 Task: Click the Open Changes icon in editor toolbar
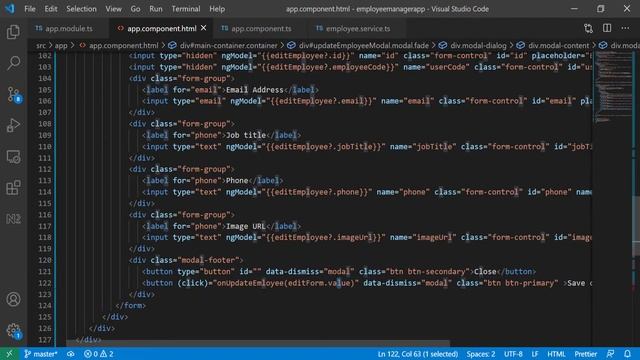[588, 28]
